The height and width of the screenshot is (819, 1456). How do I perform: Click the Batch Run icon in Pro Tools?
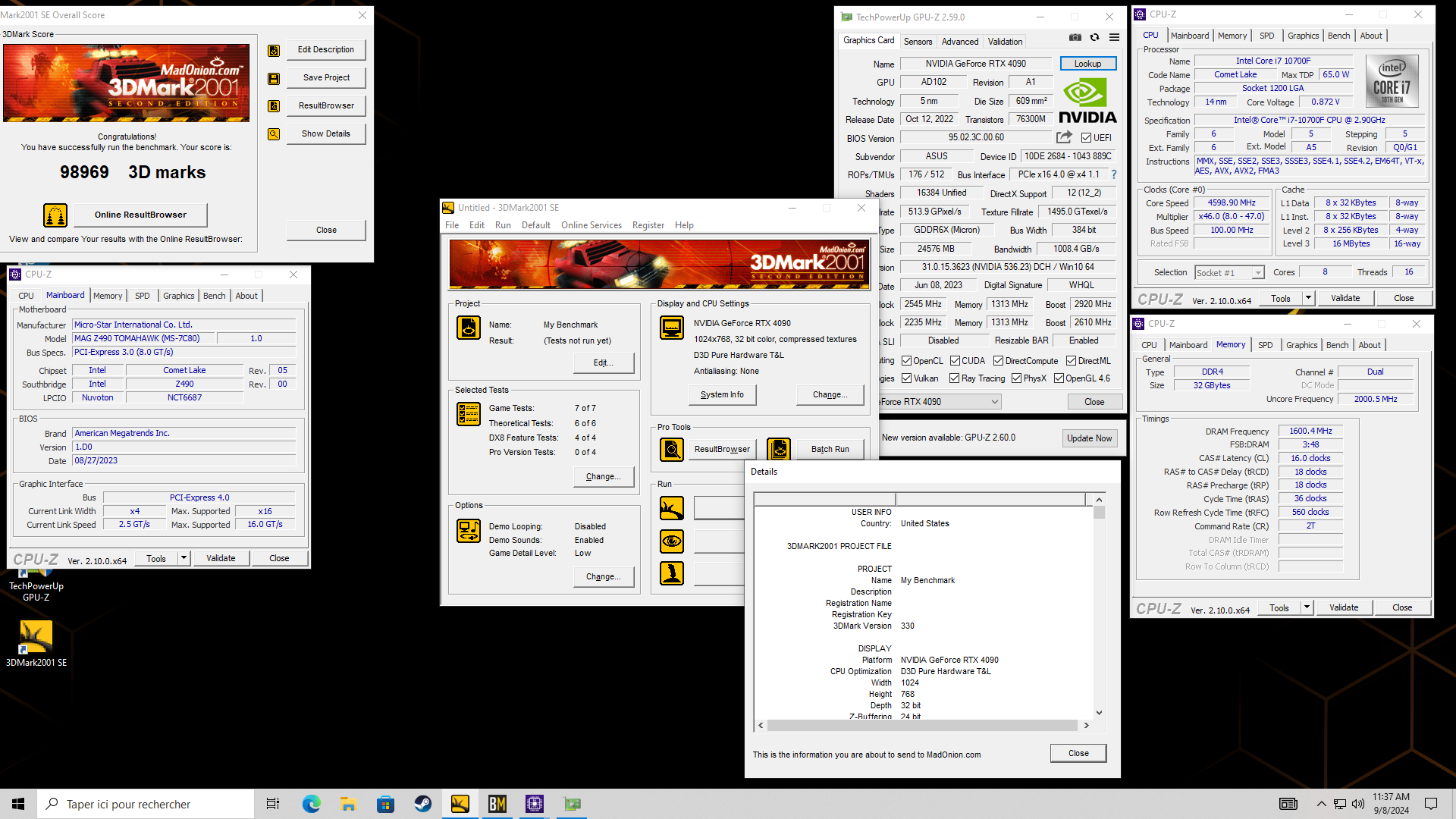pyautogui.click(x=779, y=449)
